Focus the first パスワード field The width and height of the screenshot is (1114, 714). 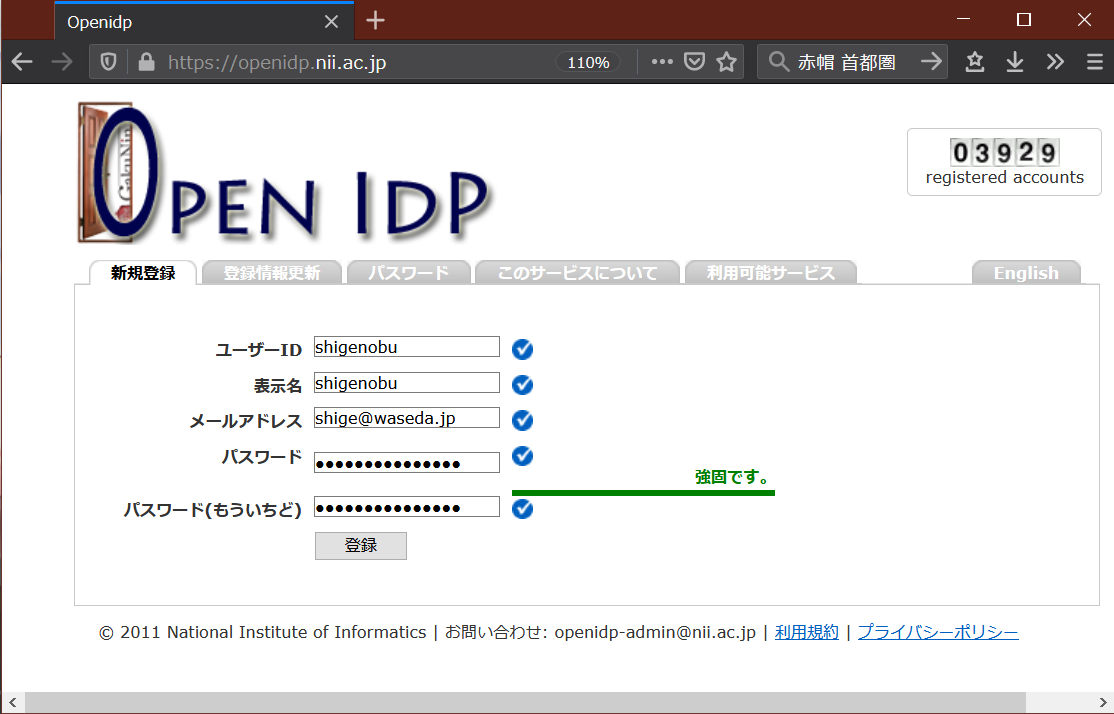click(406, 463)
